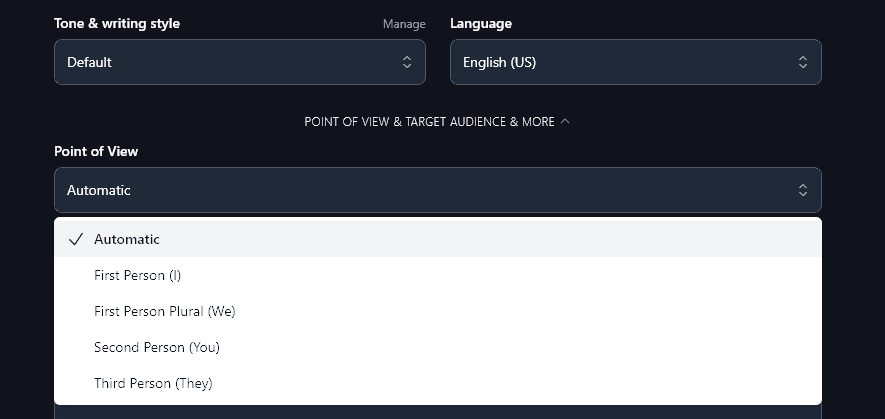Click the Language field label
This screenshot has height=419, width=885.
click(481, 23)
